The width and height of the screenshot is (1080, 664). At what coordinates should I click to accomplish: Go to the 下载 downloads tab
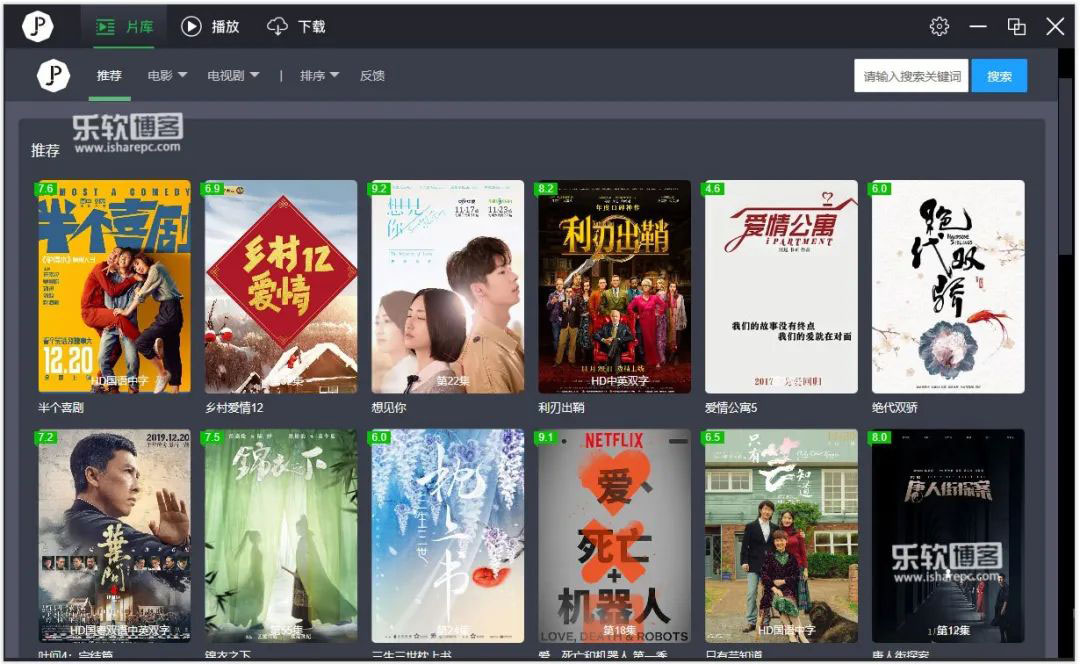tap(296, 27)
